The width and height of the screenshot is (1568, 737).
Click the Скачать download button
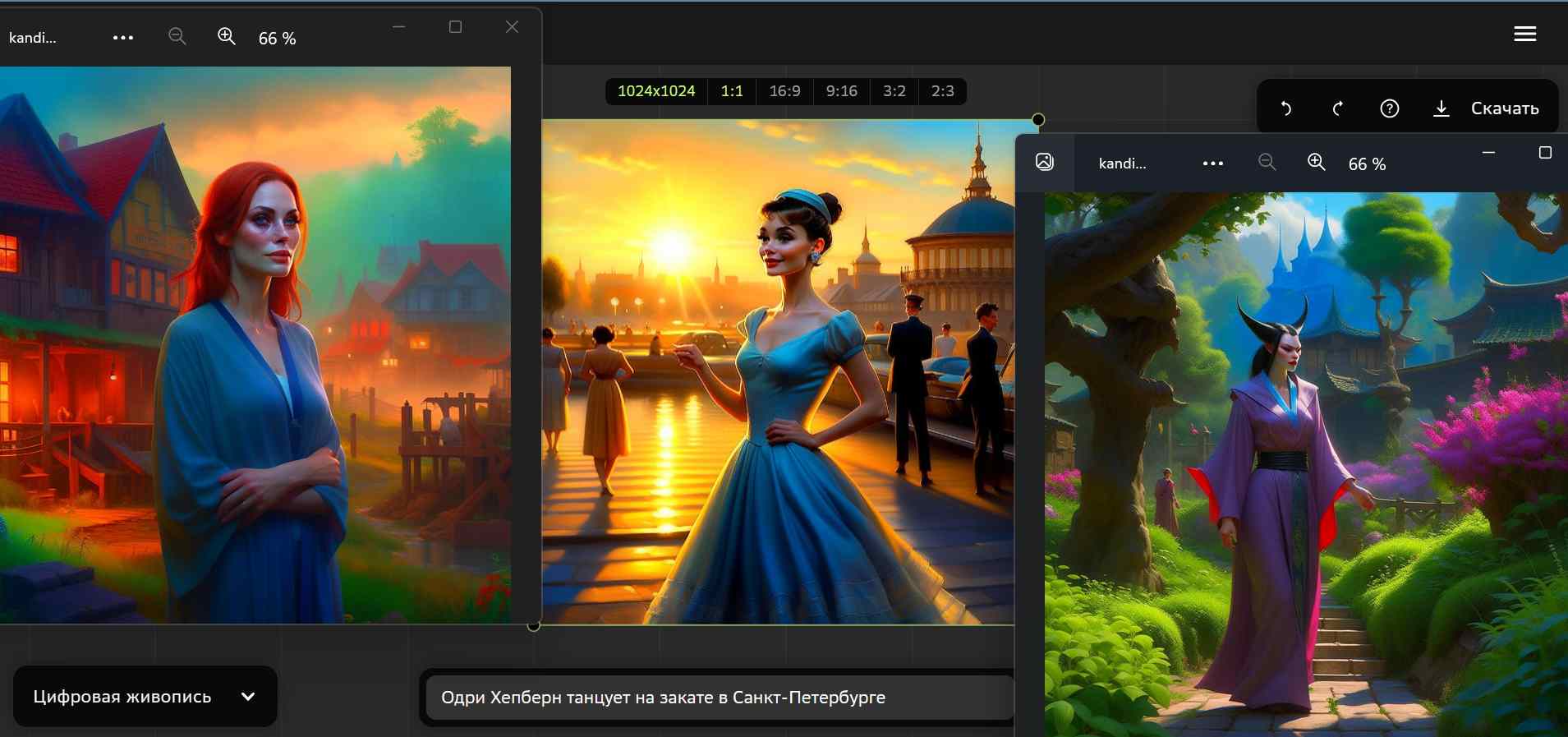point(1487,108)
